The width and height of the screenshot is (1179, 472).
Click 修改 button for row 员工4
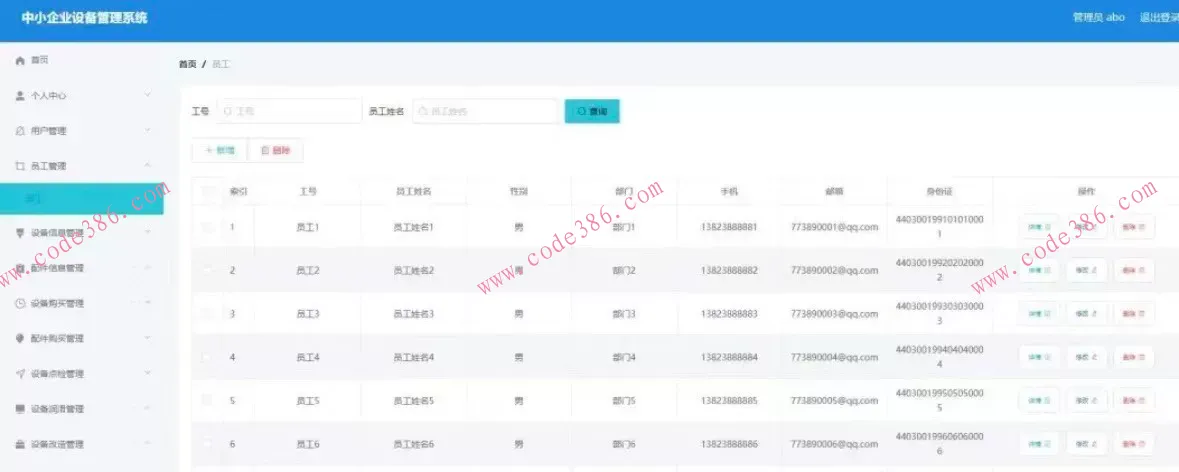[1087, 357]
